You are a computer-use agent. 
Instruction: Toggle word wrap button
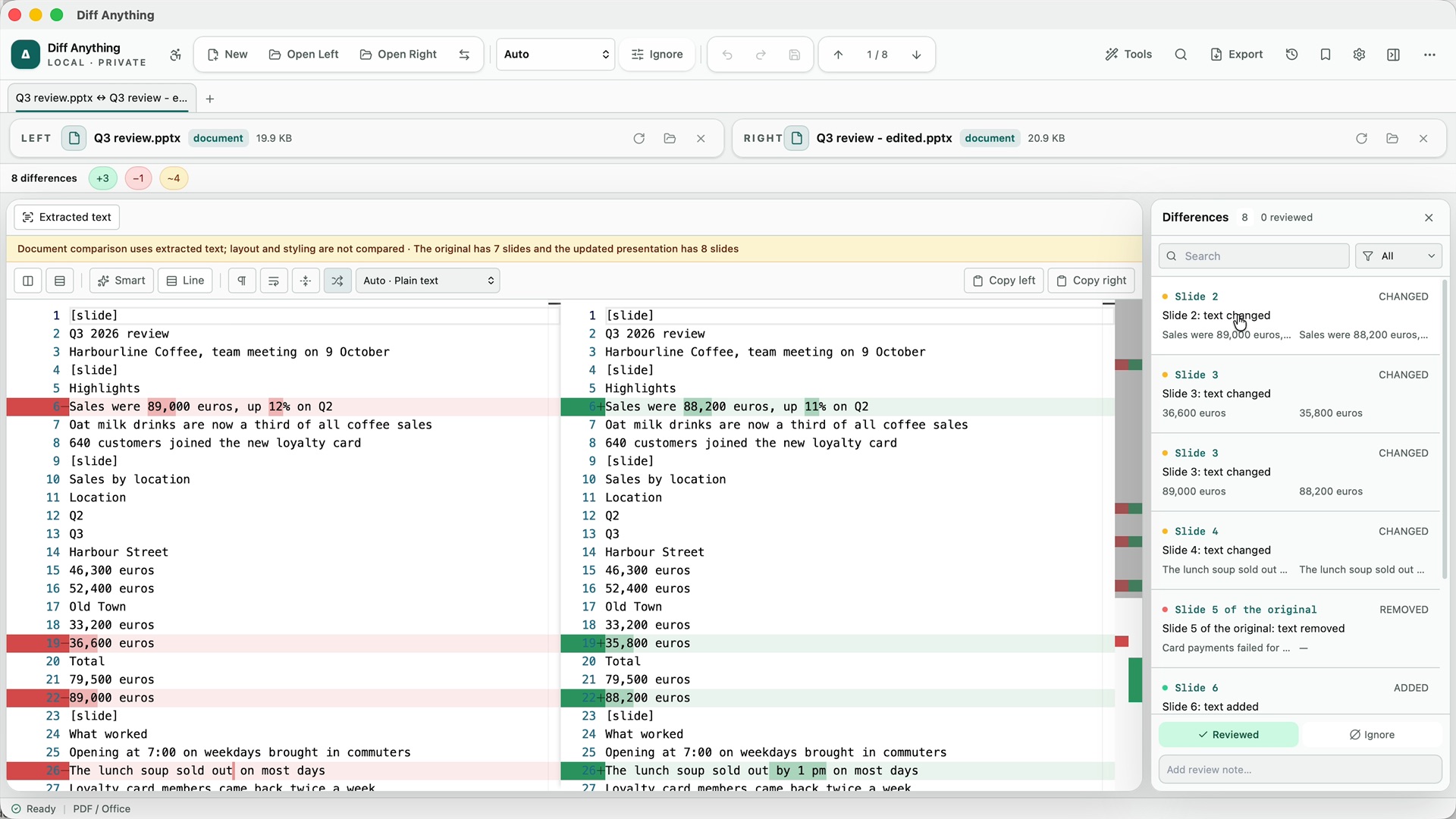tap(274, 281)
